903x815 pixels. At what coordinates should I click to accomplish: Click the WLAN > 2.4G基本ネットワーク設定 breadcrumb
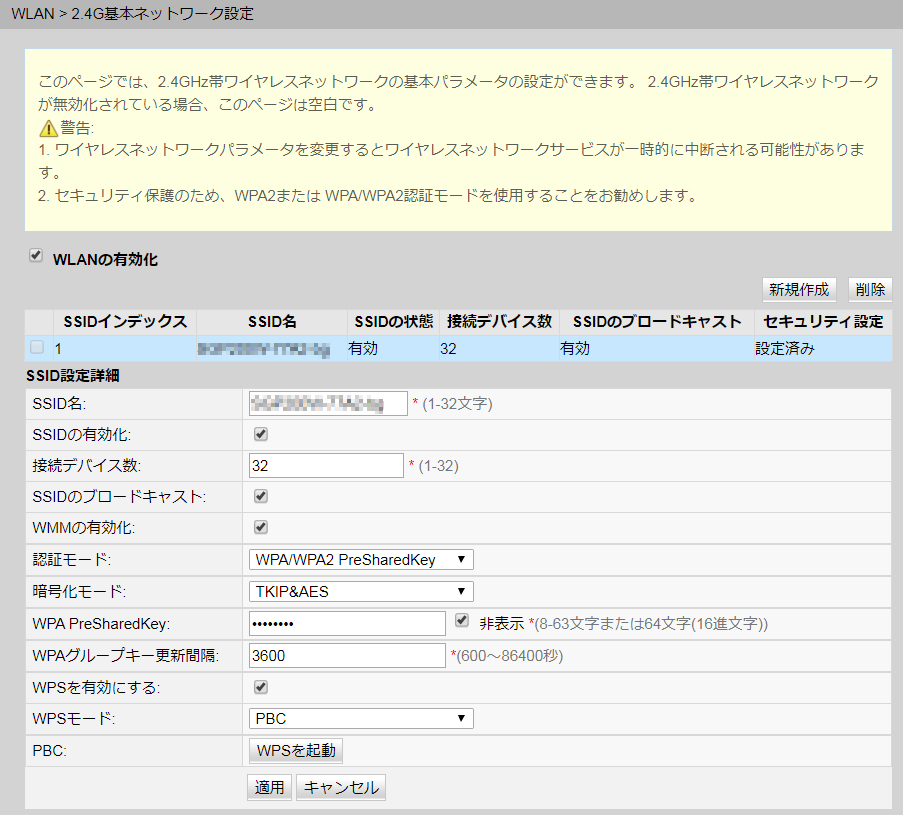pyautogui.click(x=132, y=13)
